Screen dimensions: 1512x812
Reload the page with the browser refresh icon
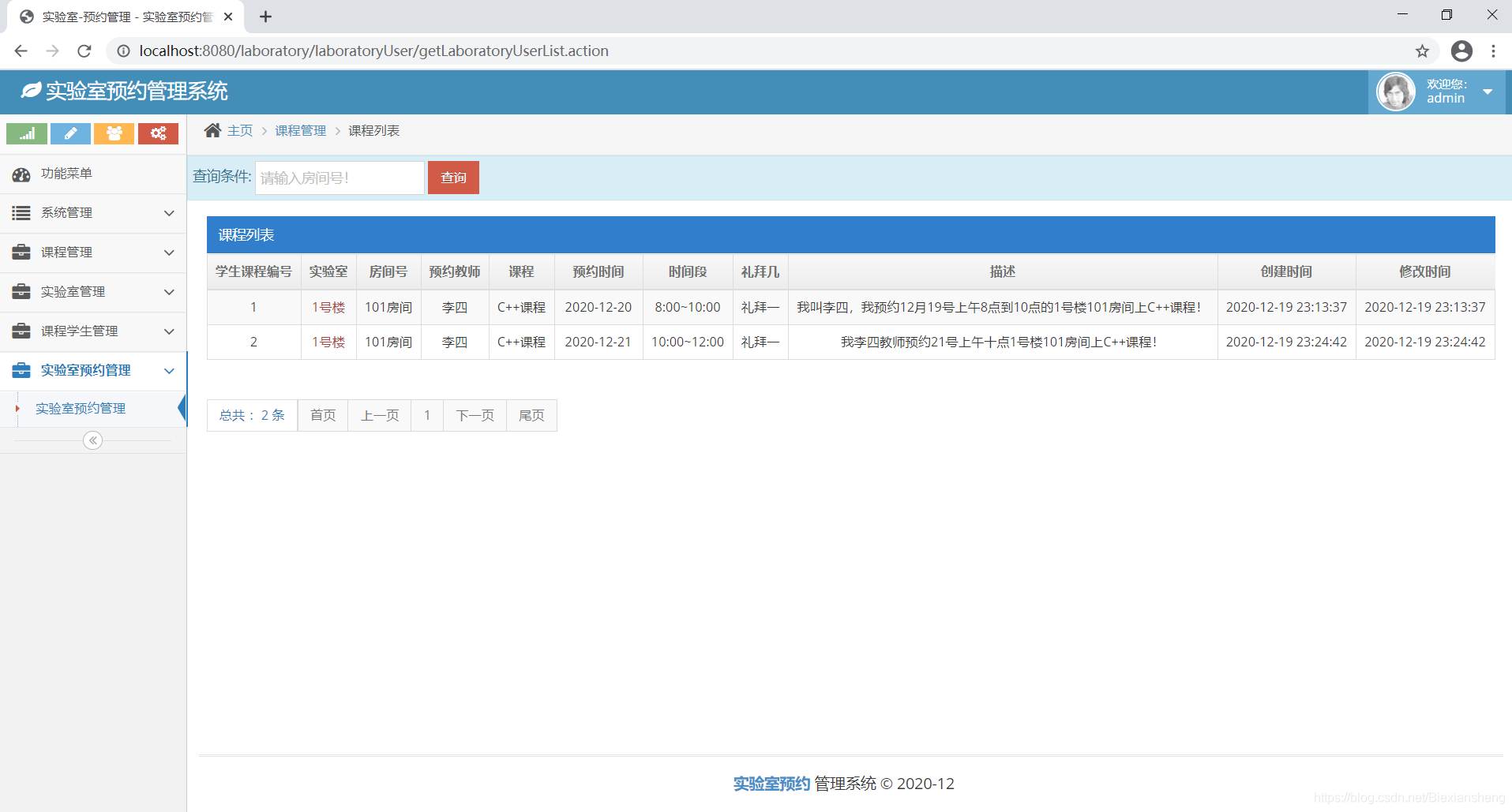click(x=84, y=51)
